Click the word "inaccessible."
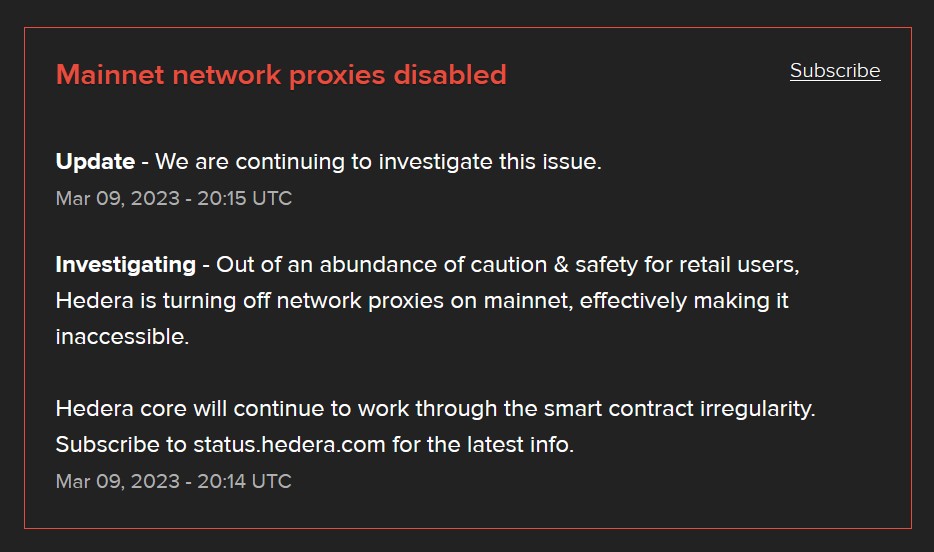This screenshot has height=552, width=934. tap(122, 337)
